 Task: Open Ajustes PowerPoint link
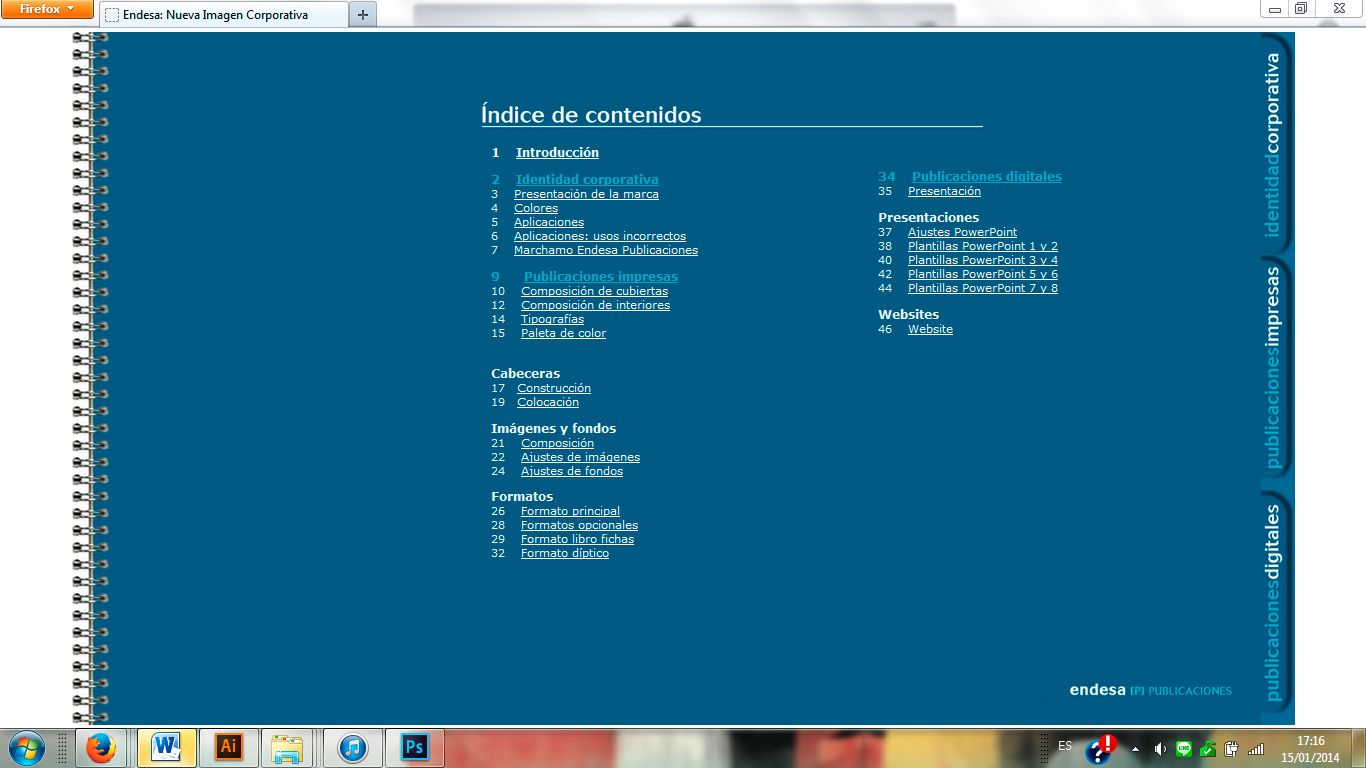click(962, 232)
